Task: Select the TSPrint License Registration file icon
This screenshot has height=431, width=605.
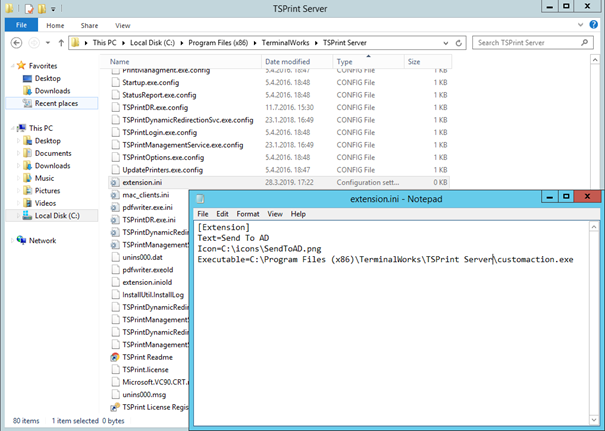Action: pos(114,408)
